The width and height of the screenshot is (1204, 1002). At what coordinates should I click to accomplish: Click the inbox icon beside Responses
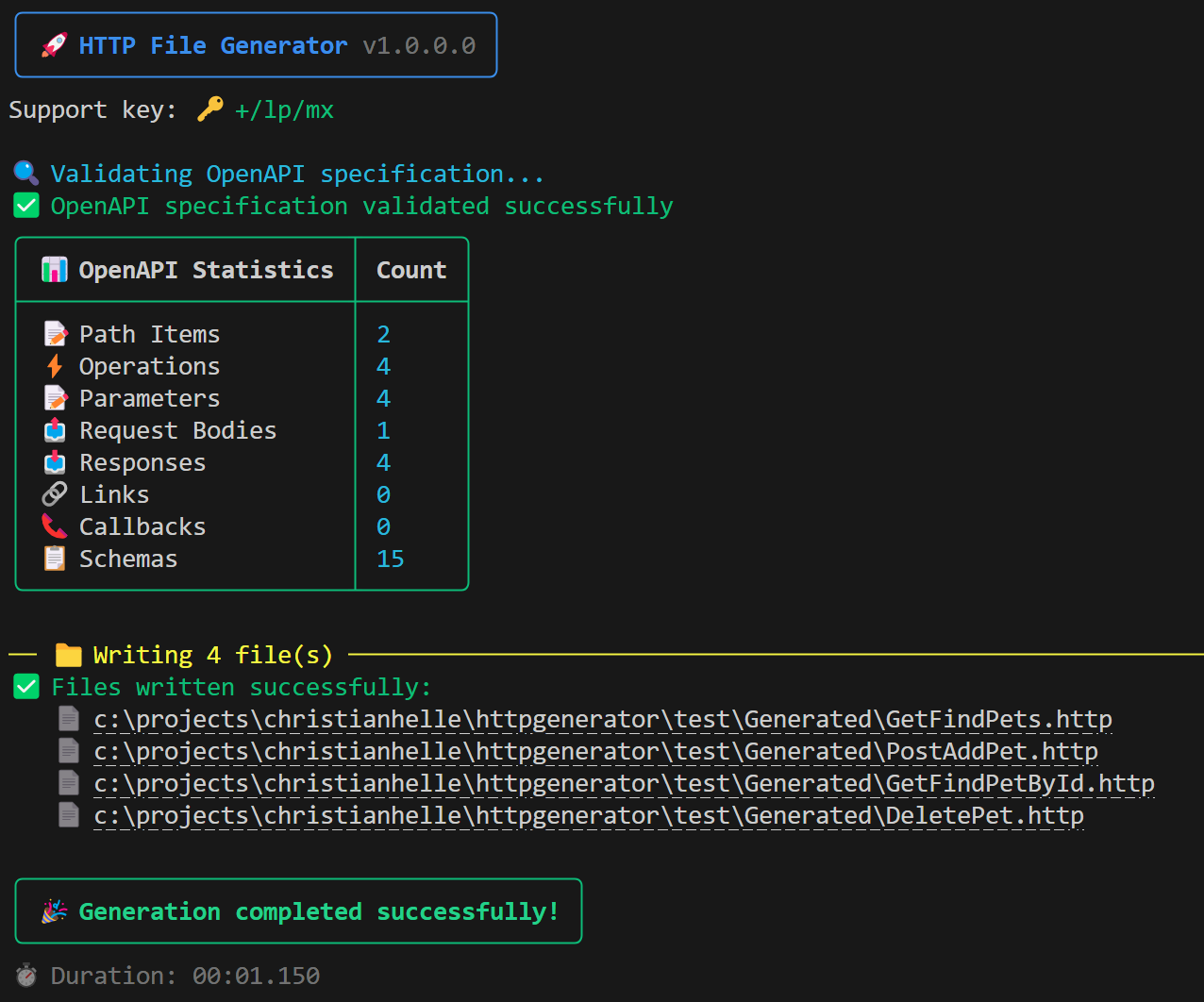pos(55,462)
